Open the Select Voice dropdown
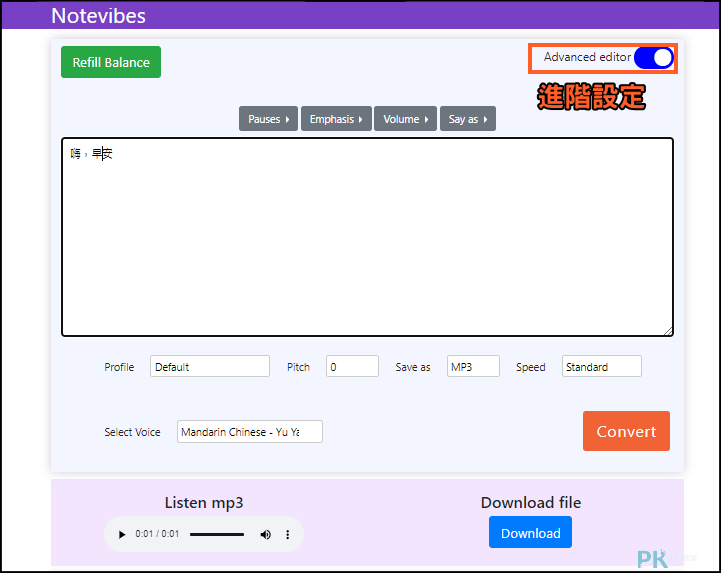 pyautogui.click(x=250, y=432)
